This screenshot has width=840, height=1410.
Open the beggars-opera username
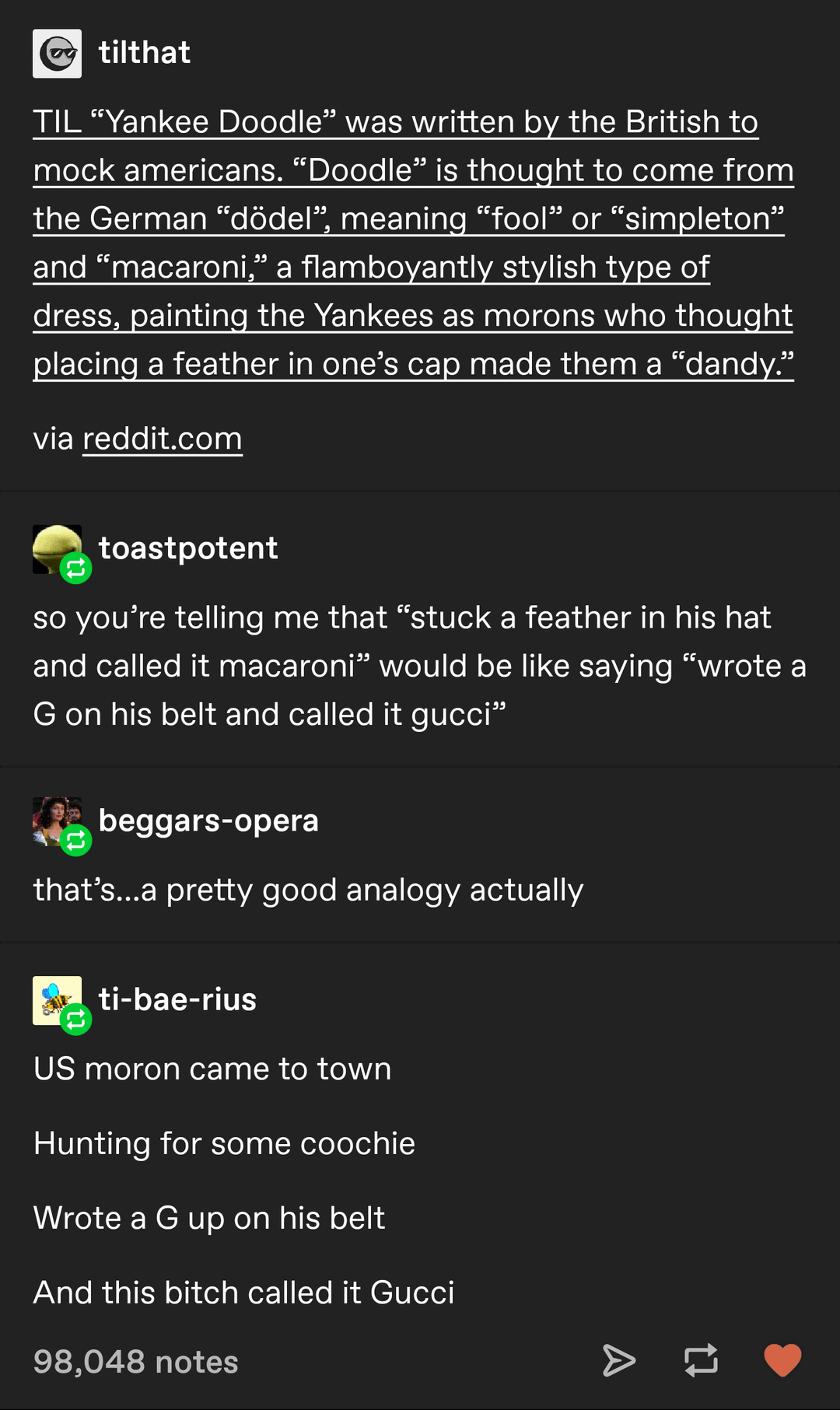[208, 821]
